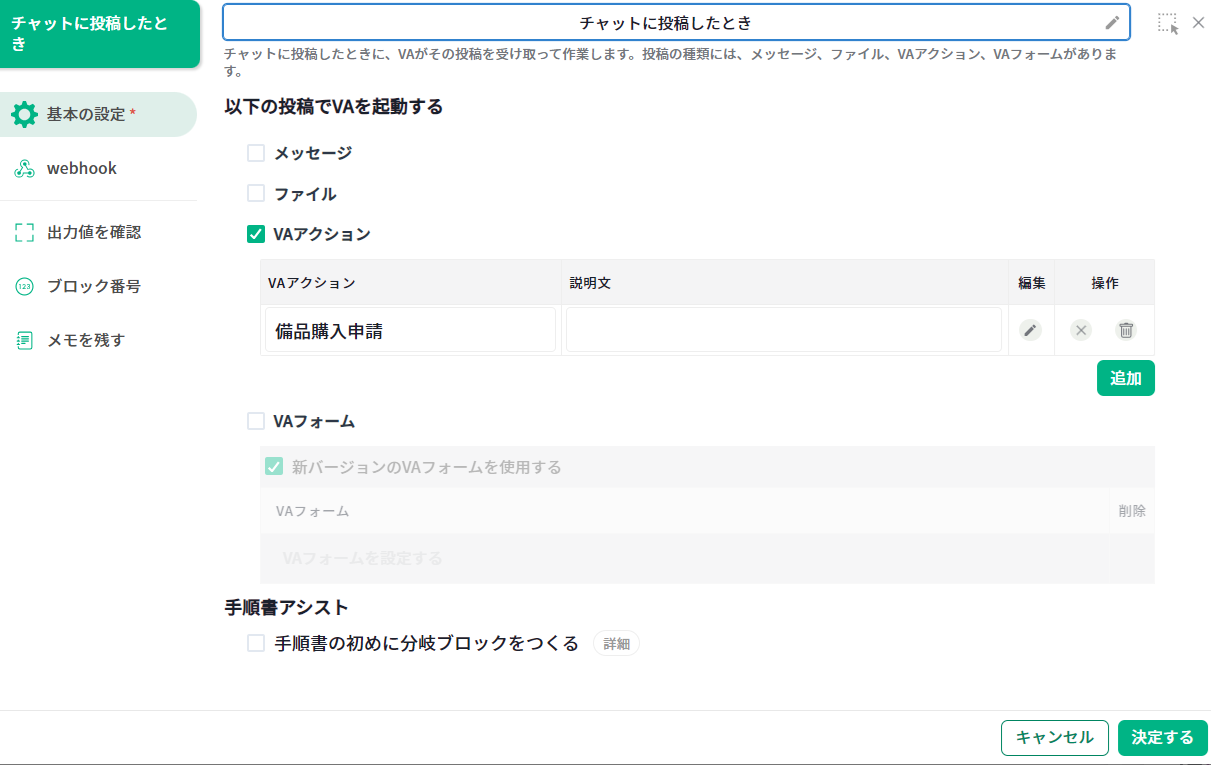Click the 以下の投稿でVAを起動する heading
1211x765 pixels.
[334, 106]
